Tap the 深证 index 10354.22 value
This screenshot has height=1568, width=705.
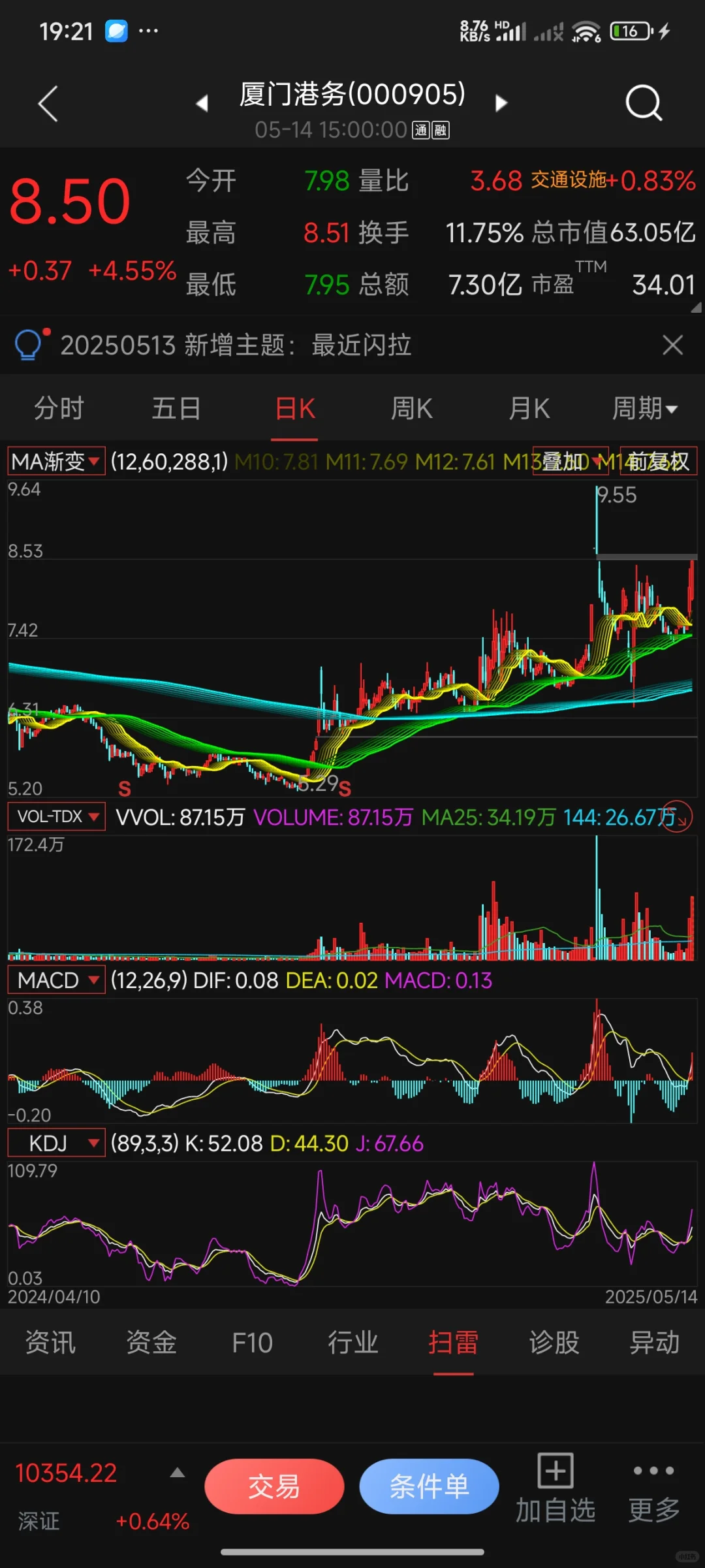[66, 1473]
